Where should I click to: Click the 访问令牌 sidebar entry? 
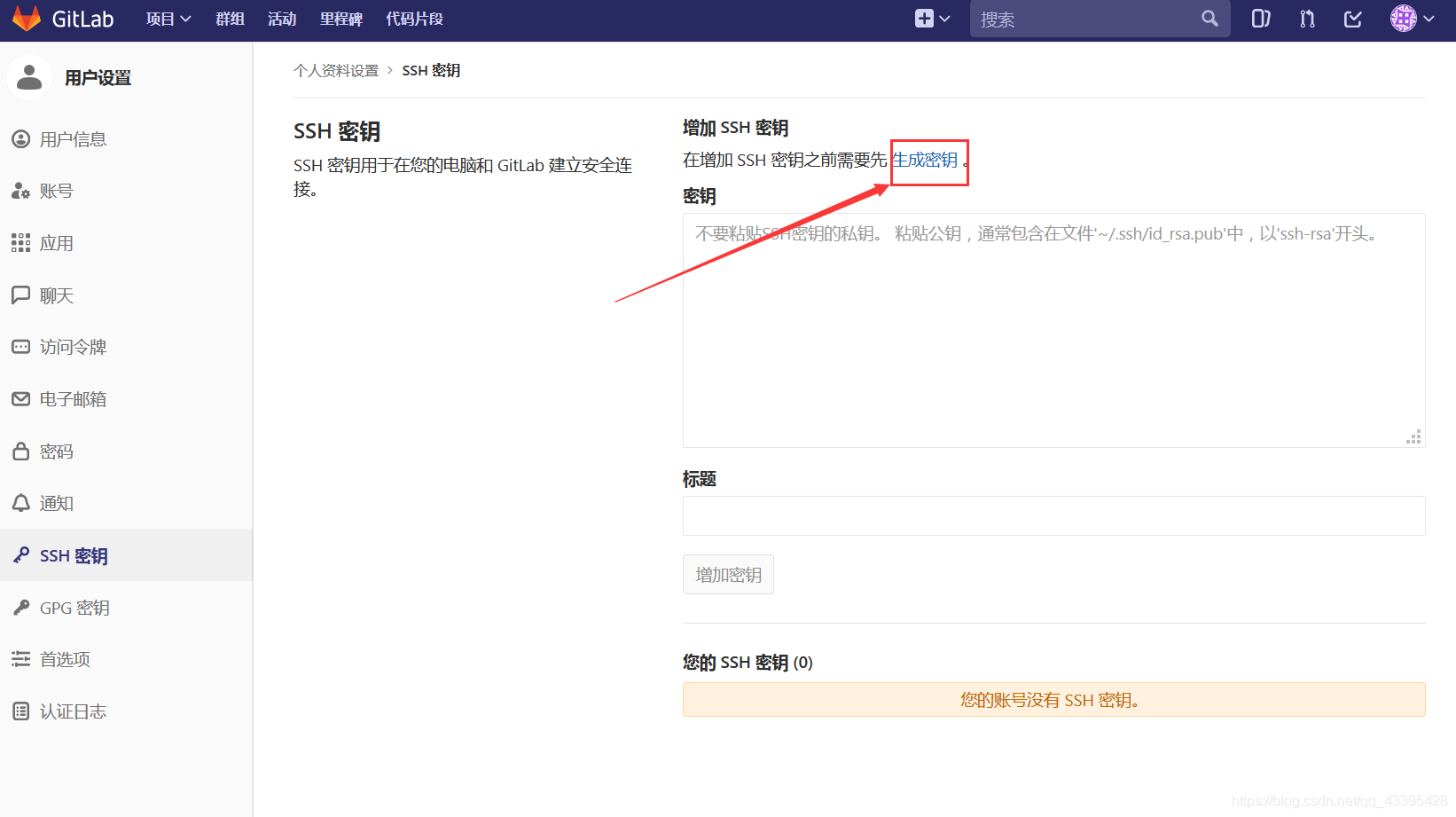[x=126, y=347]
